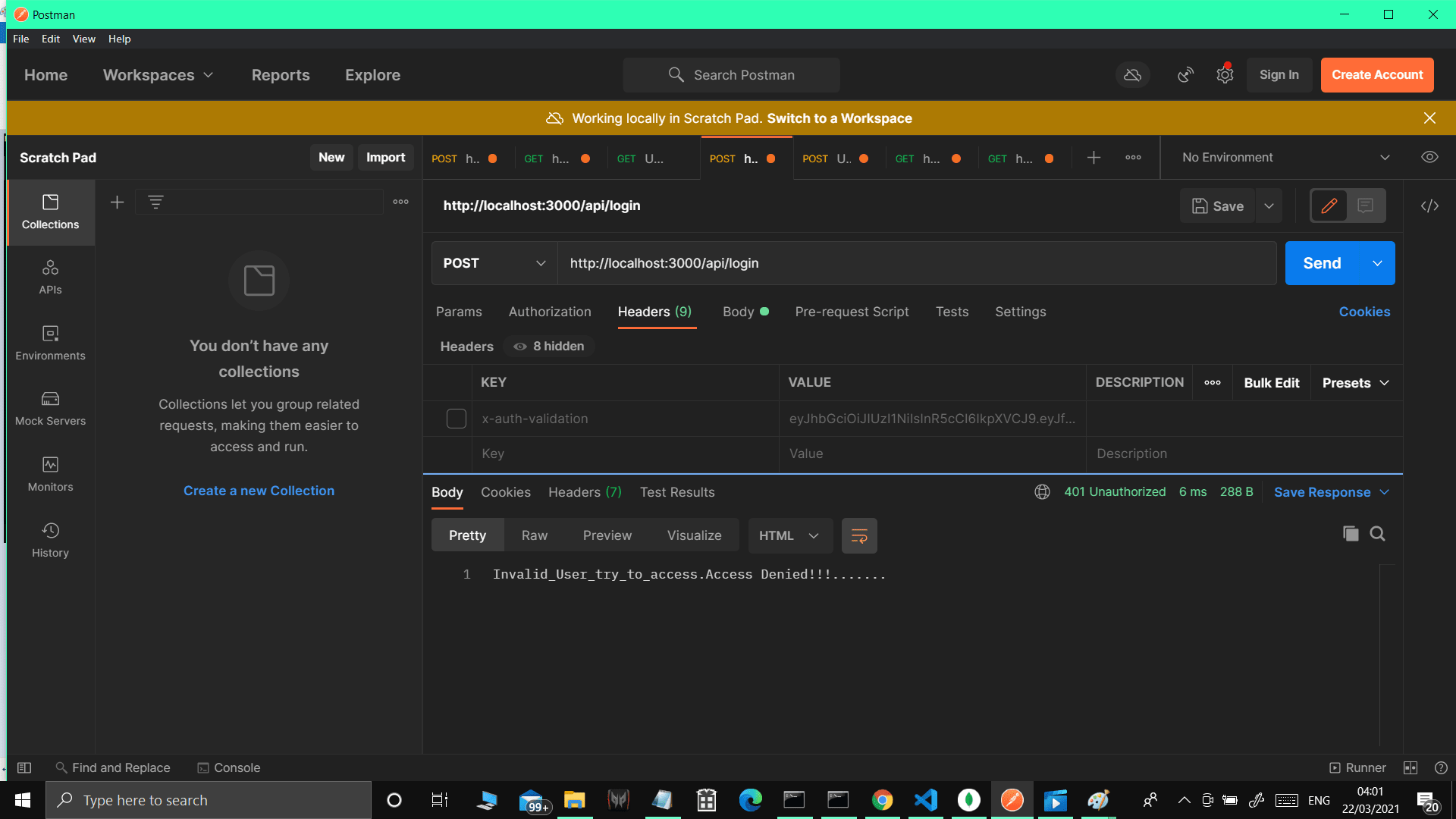
Task: Click the help question mark icon
Action: pos(1441,768)
